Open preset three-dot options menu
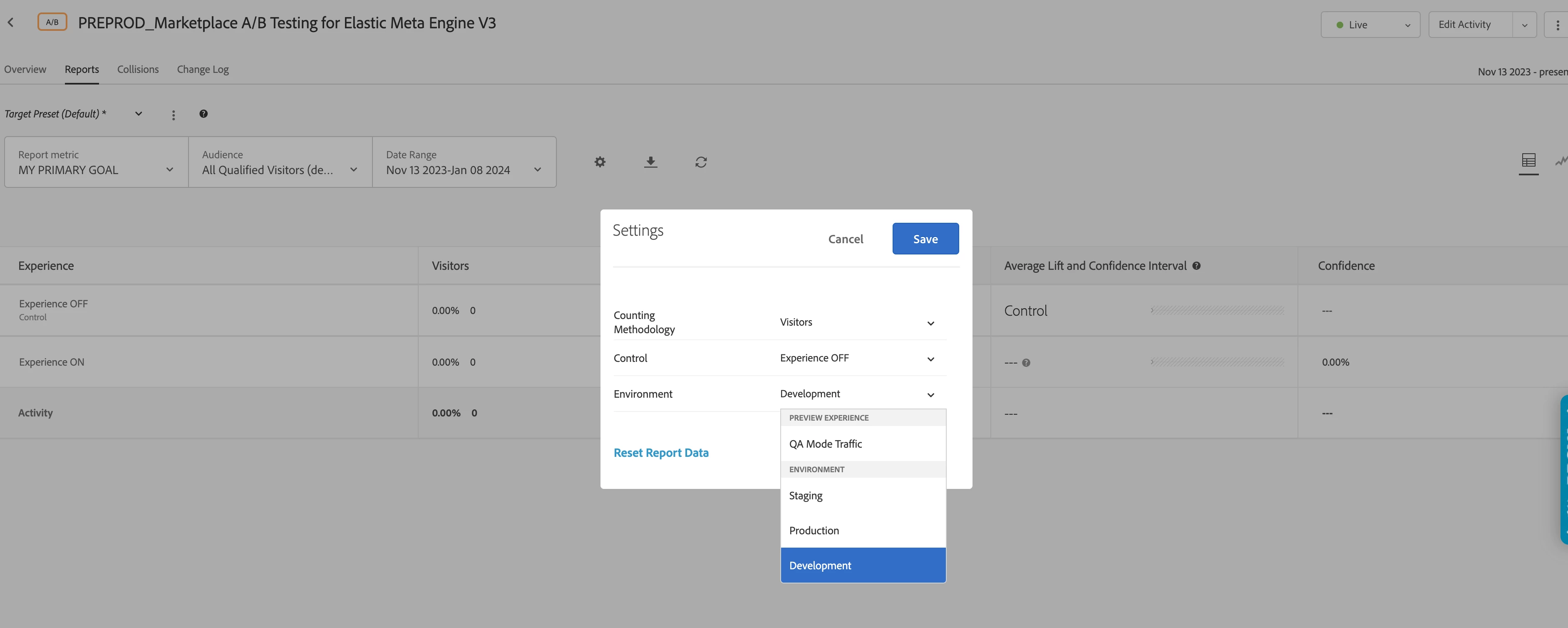The image size is (1568, 628). pos(174,115)
